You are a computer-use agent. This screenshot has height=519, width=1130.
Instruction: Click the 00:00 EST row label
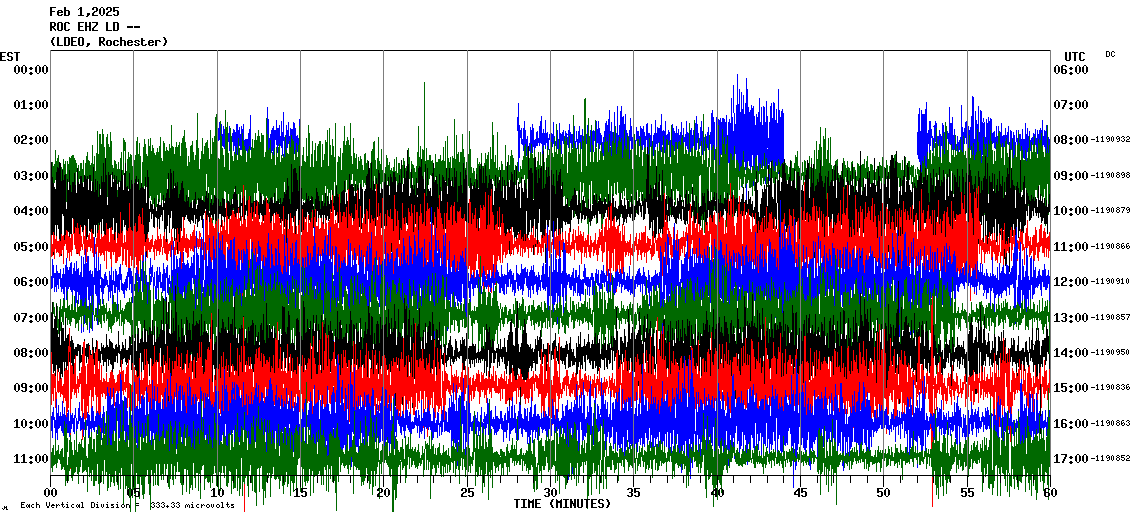pyautogui.click(x=31, y=69)
